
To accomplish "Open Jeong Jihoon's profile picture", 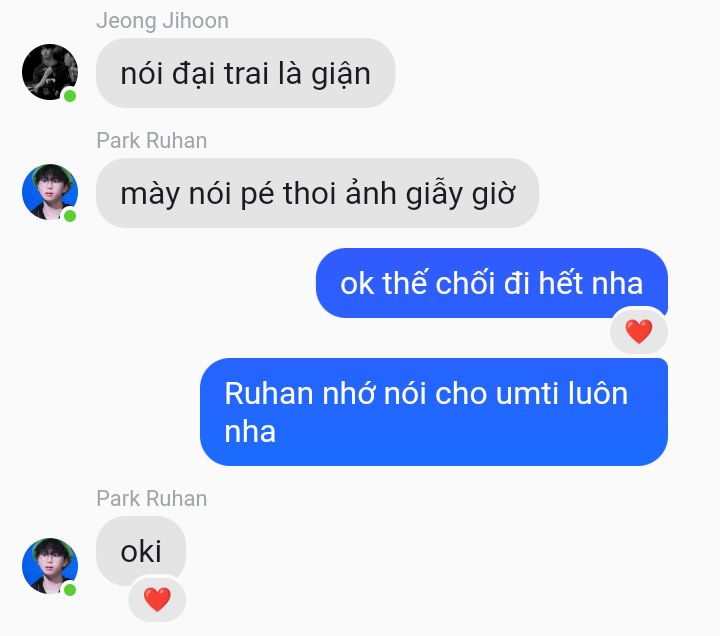I will (x=50, y=72).
